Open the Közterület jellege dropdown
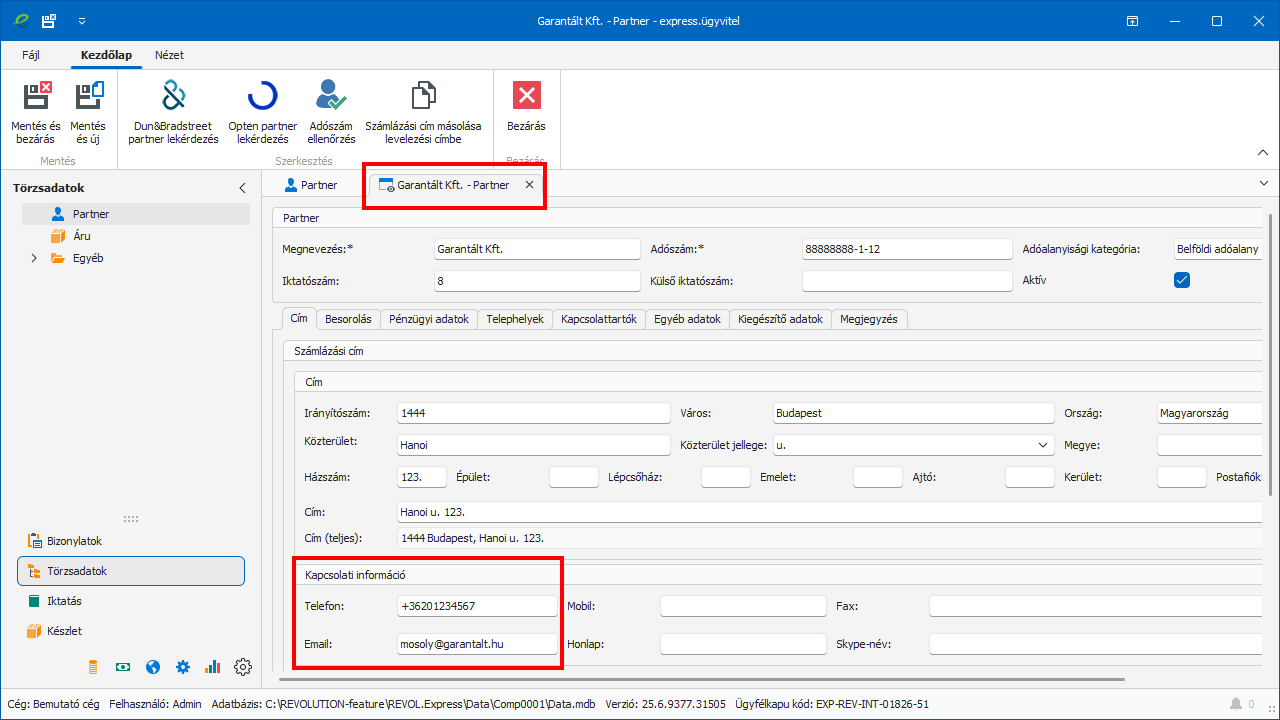 pos(1043,445)
